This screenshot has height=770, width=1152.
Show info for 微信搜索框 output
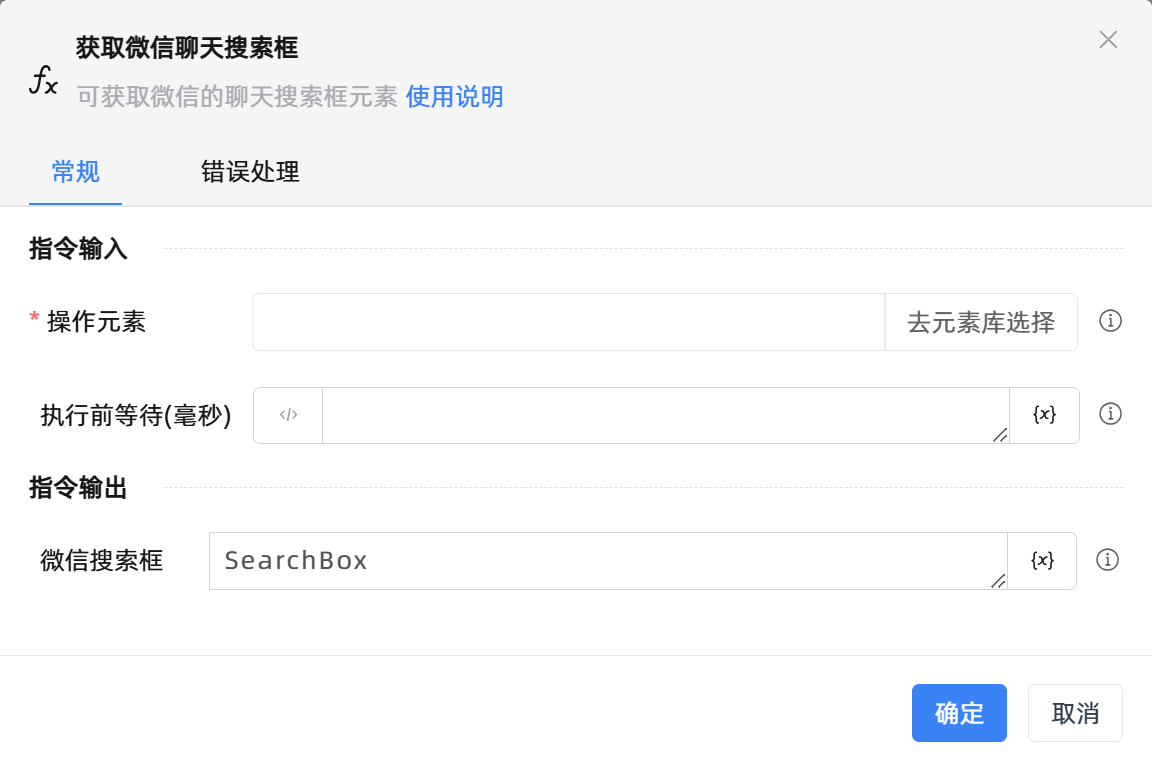(1107, 560)
